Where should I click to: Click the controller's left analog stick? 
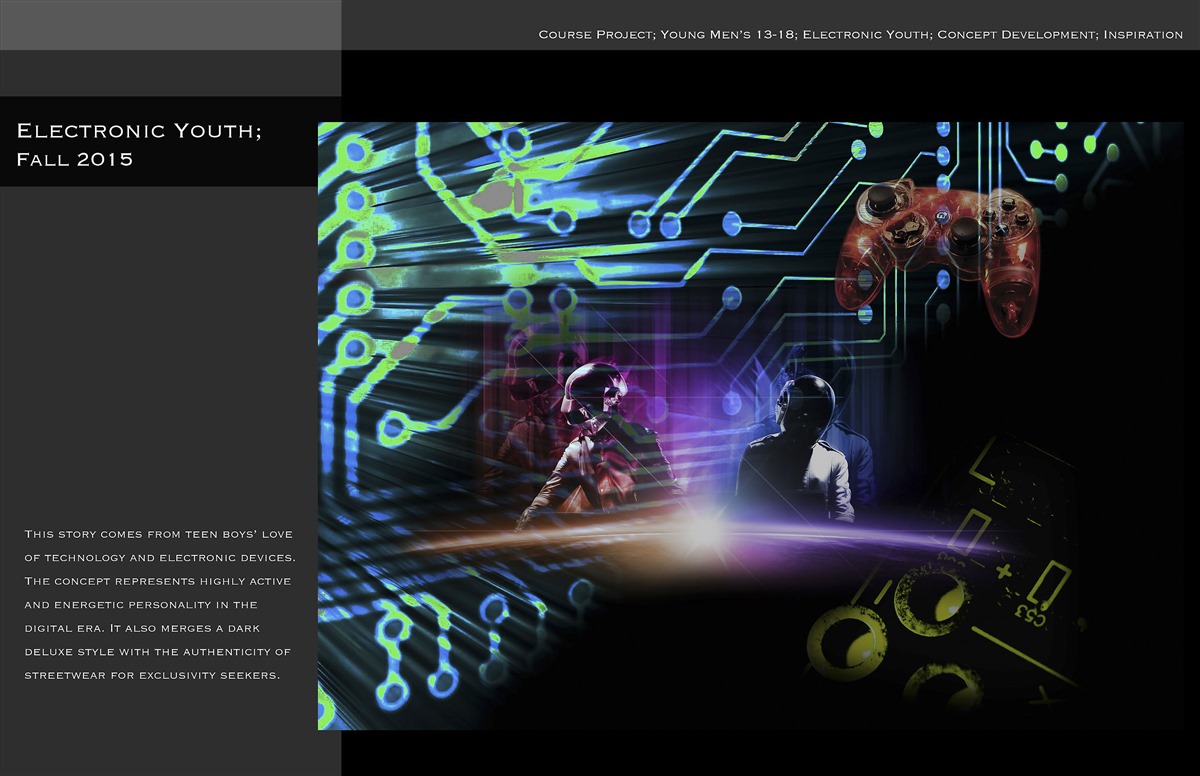click(880, 200)
